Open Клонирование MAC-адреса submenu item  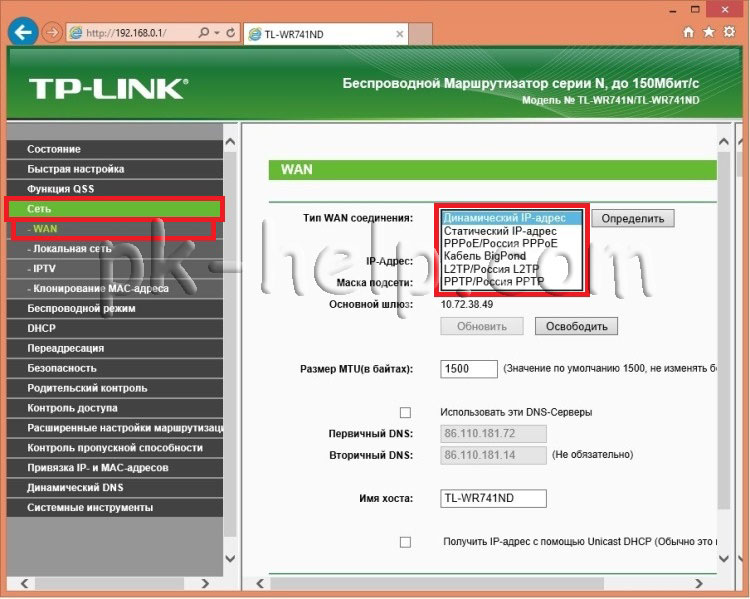(x=115, y=289)
